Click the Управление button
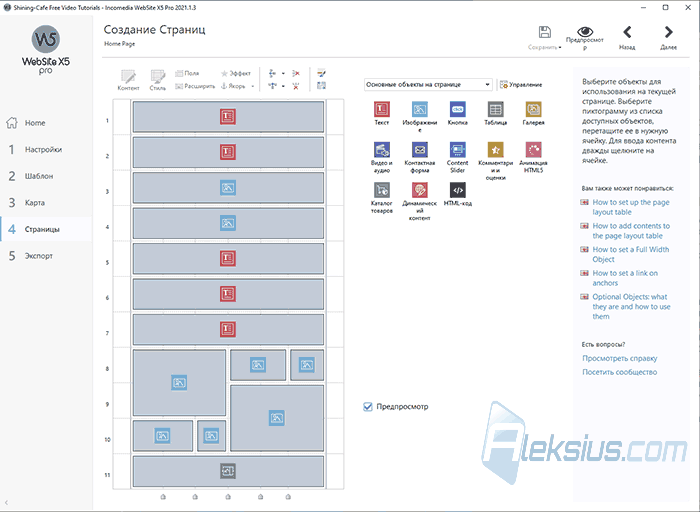Screen dimensions: 700x512 [x=521, y=84]
